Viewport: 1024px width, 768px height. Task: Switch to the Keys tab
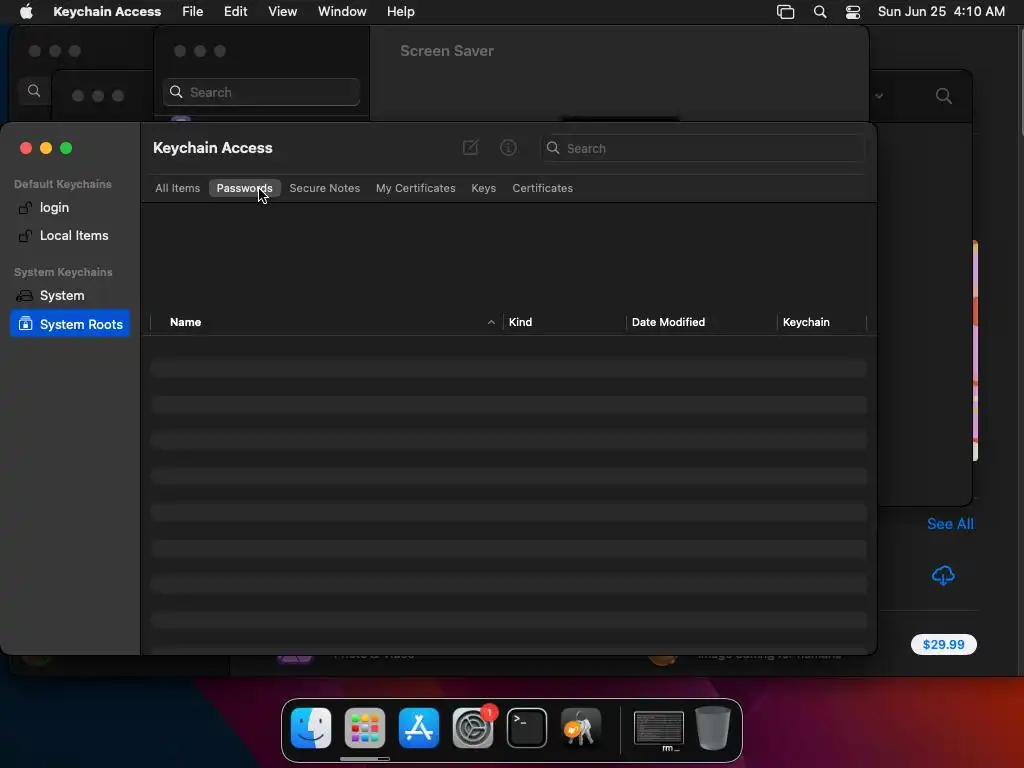tap(483, 188)
